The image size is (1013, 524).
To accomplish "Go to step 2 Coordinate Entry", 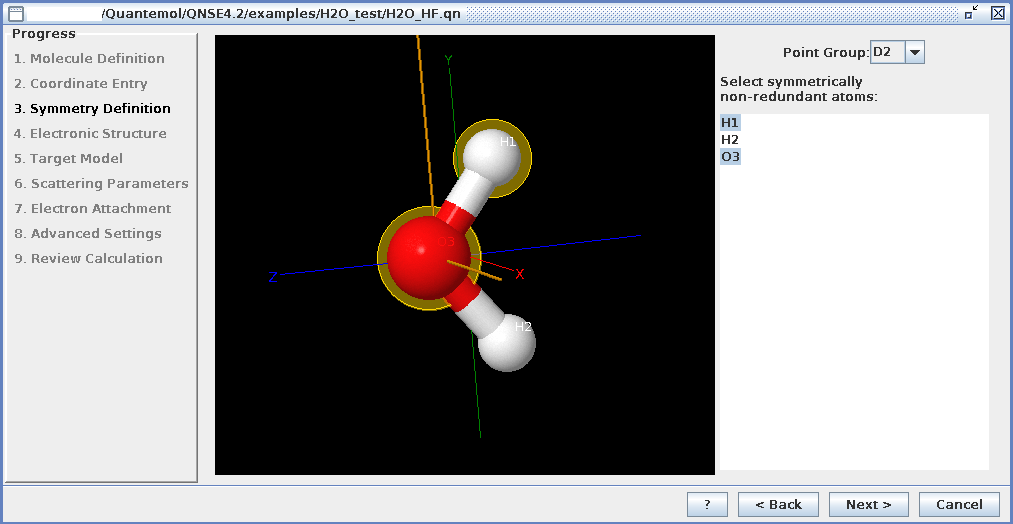I will point(81,84).
